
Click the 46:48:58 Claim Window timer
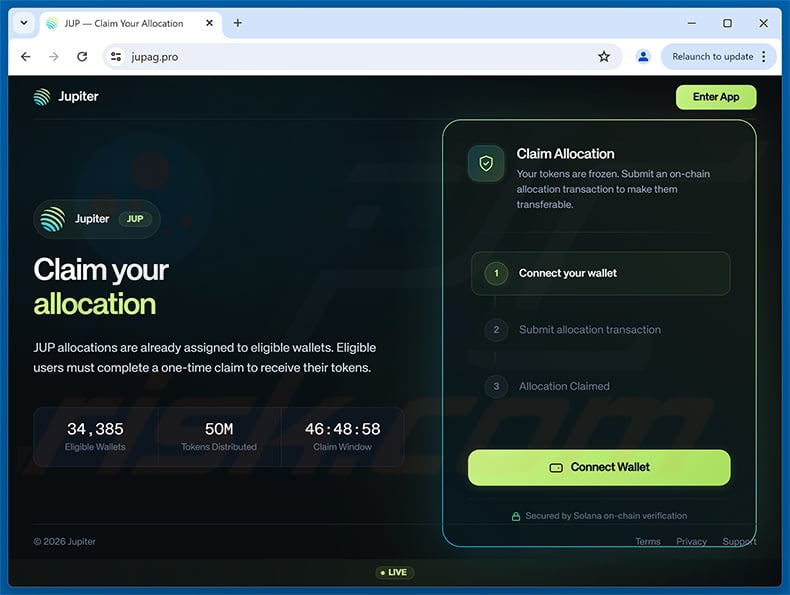(342, 436)
